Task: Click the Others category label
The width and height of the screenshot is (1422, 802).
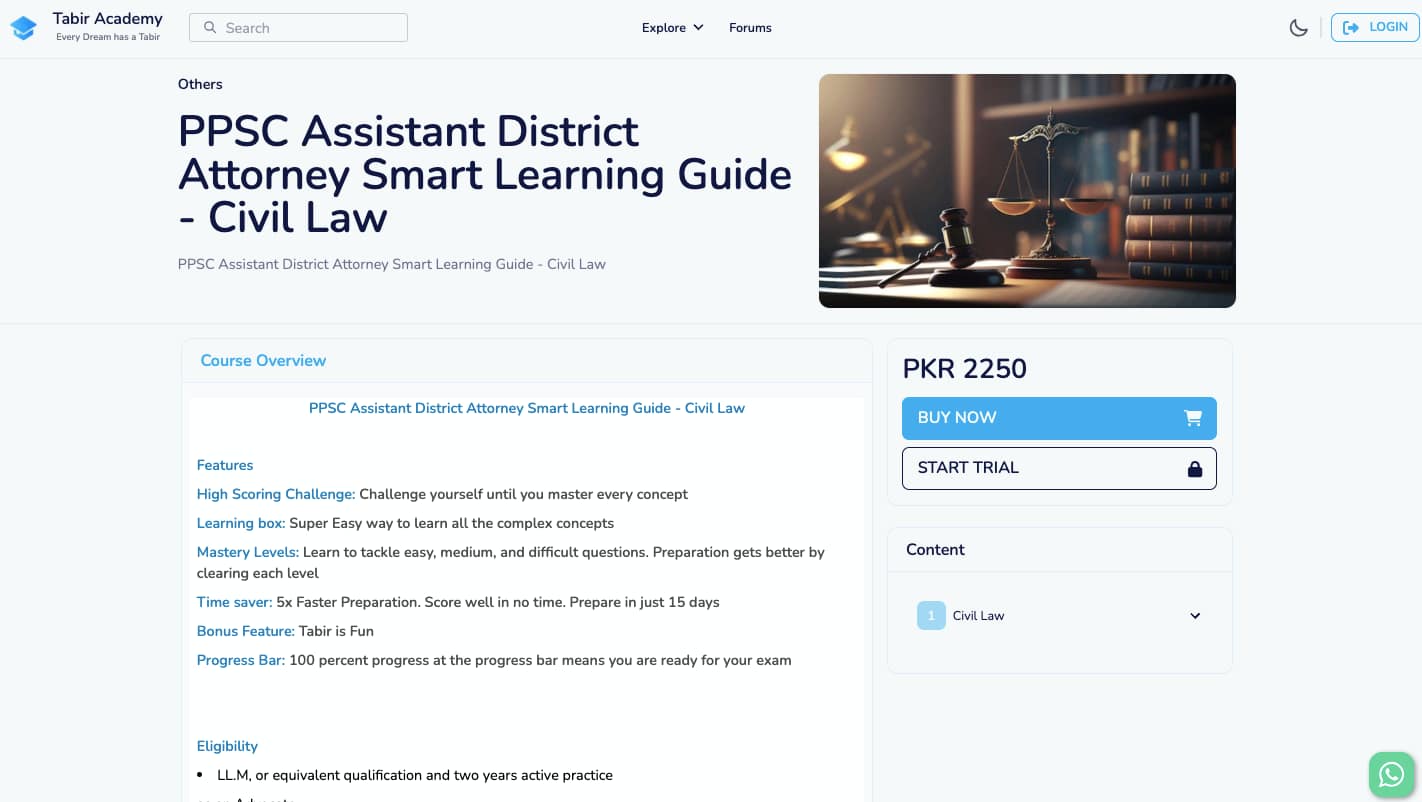Action: pos(200,84)
